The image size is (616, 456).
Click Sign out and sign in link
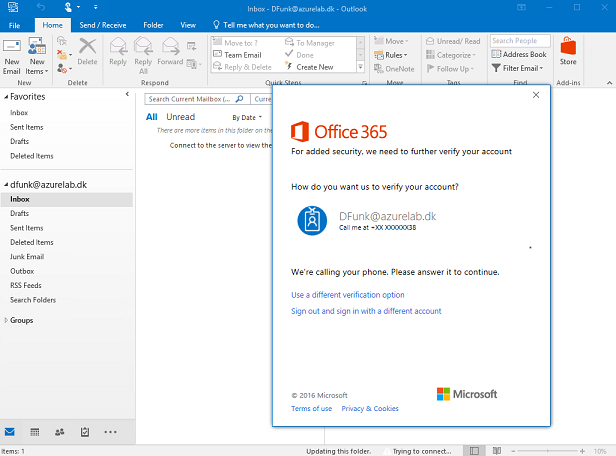(x=366, y=311)
